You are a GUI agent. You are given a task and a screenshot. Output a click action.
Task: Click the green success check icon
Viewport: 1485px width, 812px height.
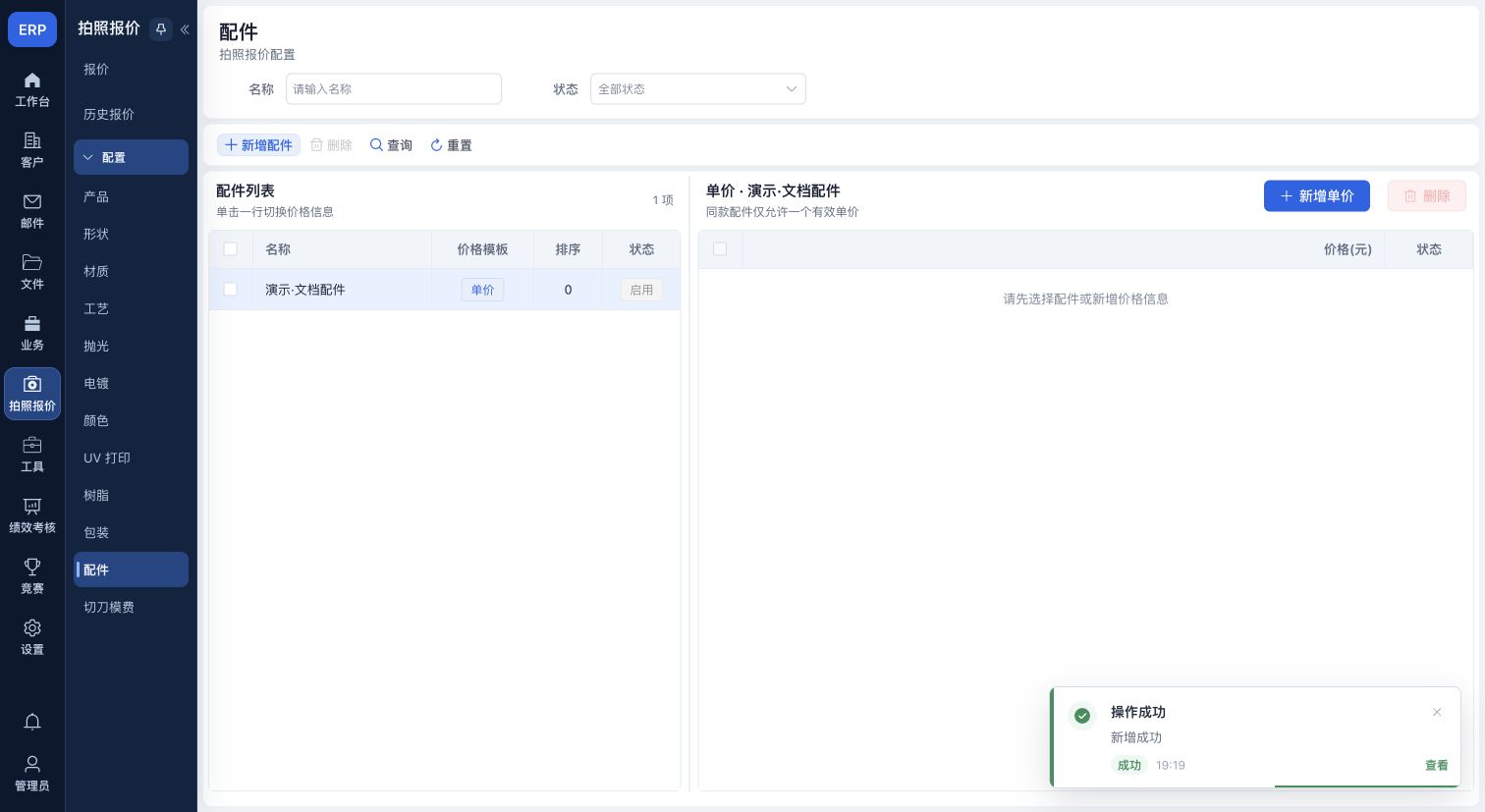tap(1082, 716)
